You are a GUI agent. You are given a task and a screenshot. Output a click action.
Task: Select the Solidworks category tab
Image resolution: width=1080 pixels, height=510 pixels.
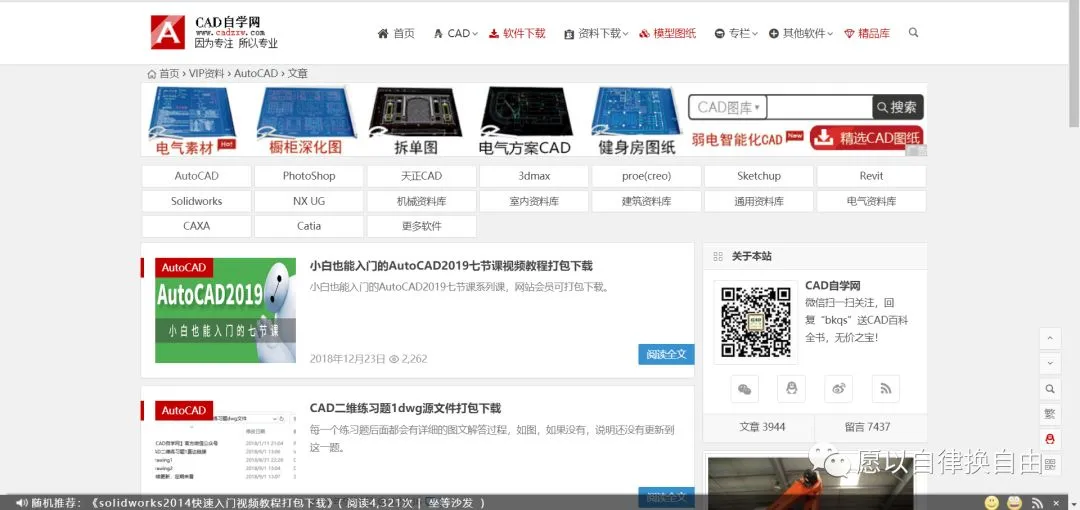196,201
